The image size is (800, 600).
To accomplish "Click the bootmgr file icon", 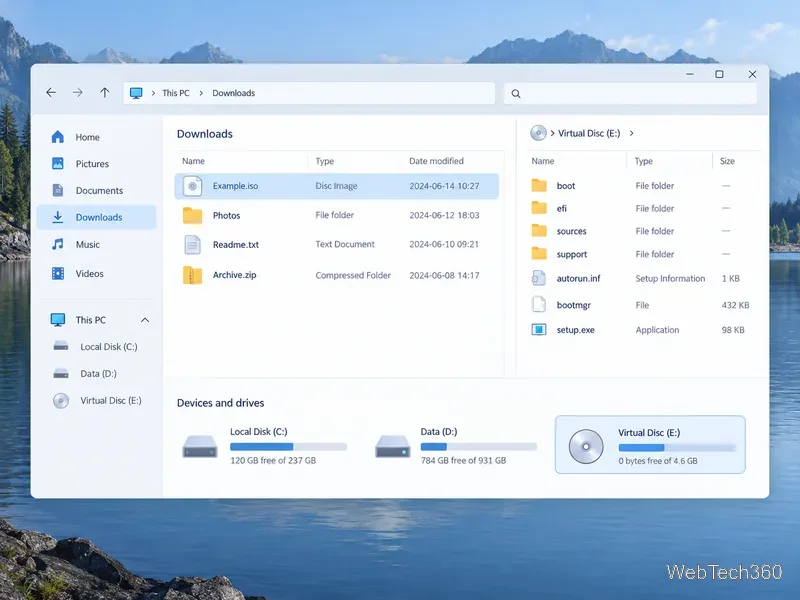I will click(539, 305).
